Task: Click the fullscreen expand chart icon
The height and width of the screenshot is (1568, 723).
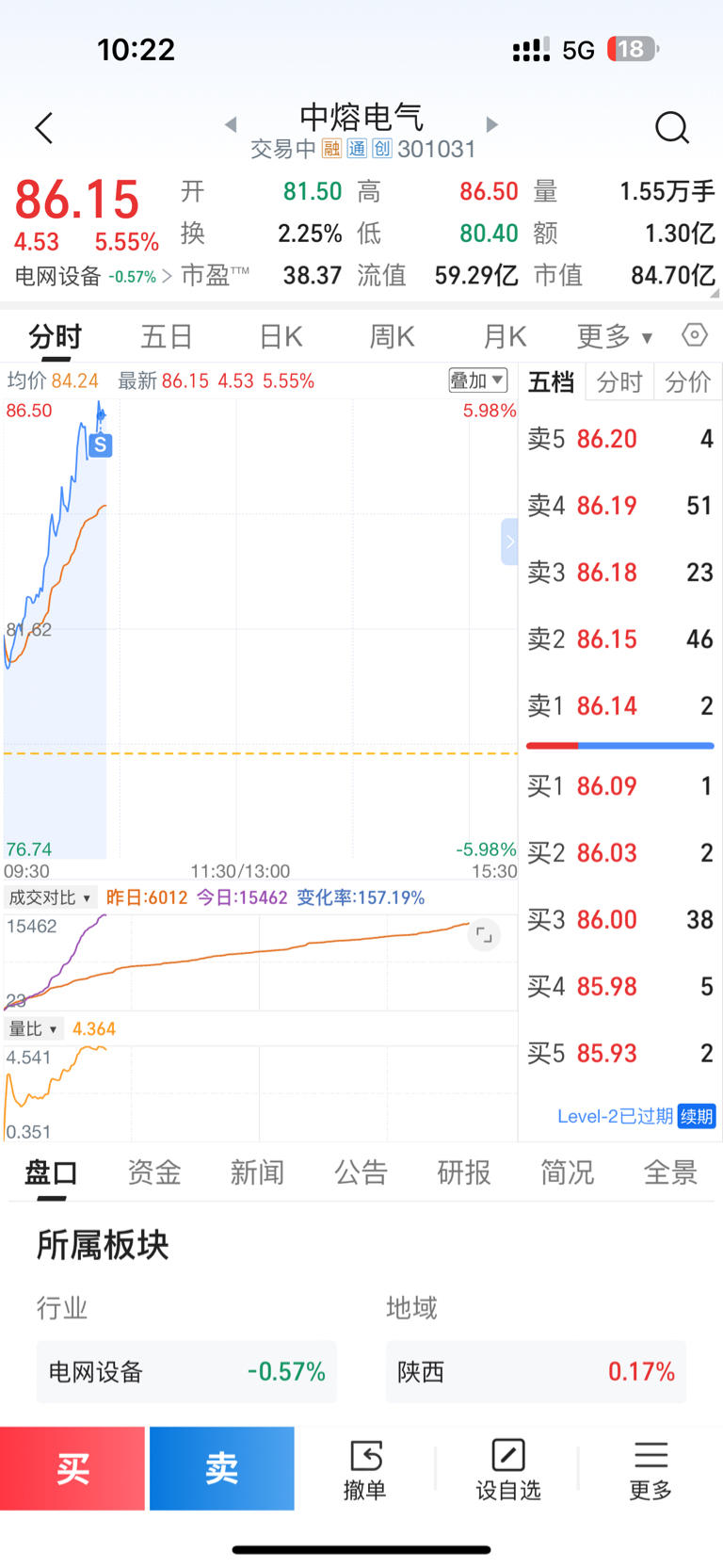Action: tap(484, 935)
